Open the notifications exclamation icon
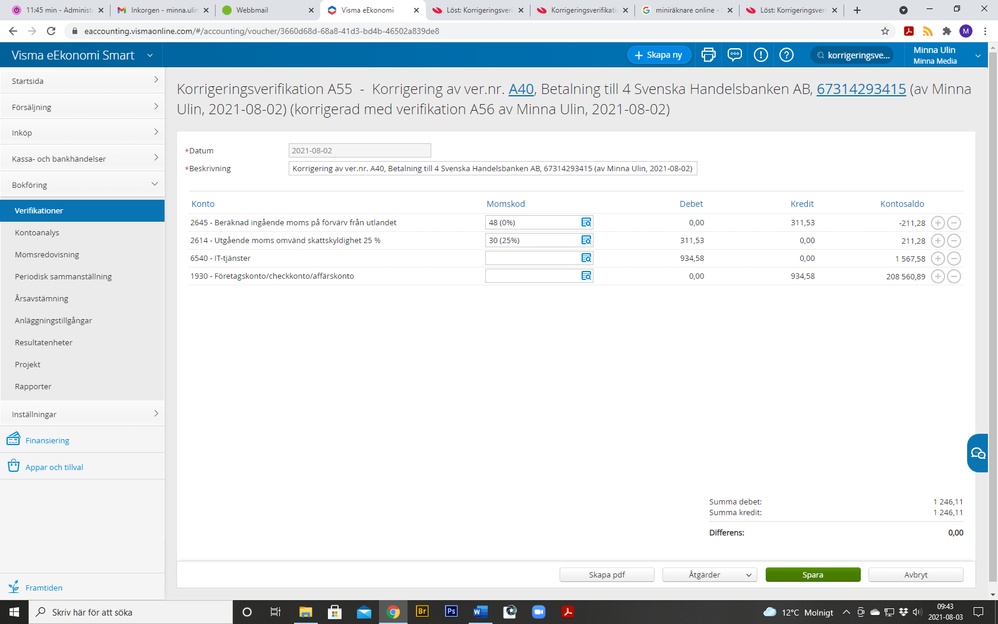Screen dimensions: 998x624 [x=761, y=55]
